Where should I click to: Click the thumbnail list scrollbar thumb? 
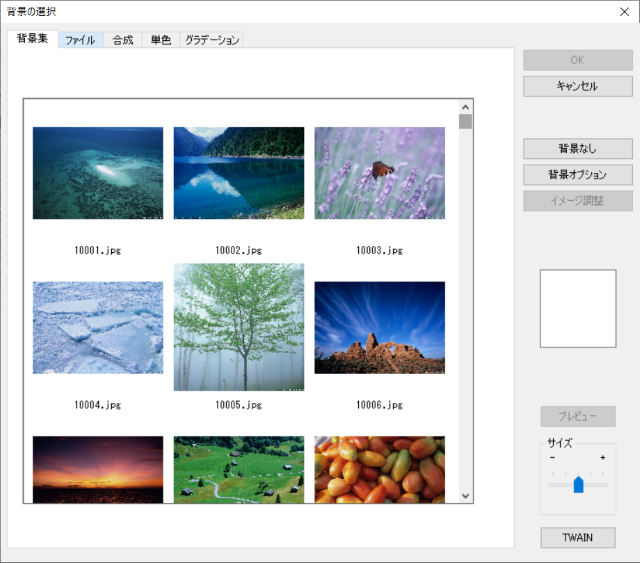(465, 122)
